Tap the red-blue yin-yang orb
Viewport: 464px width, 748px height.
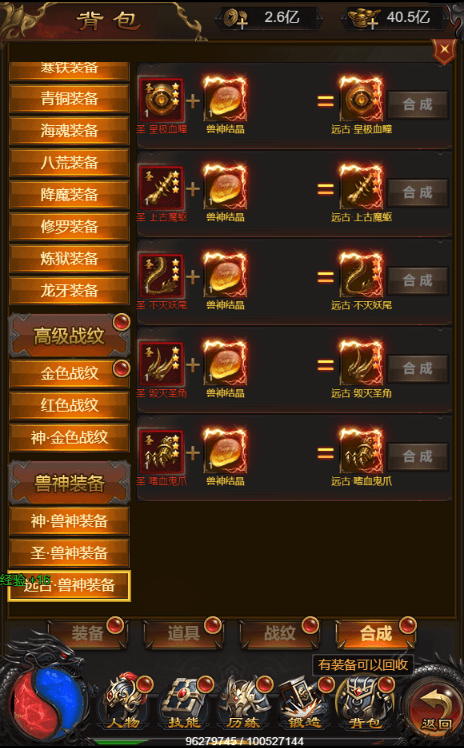[x=47, y=703]
